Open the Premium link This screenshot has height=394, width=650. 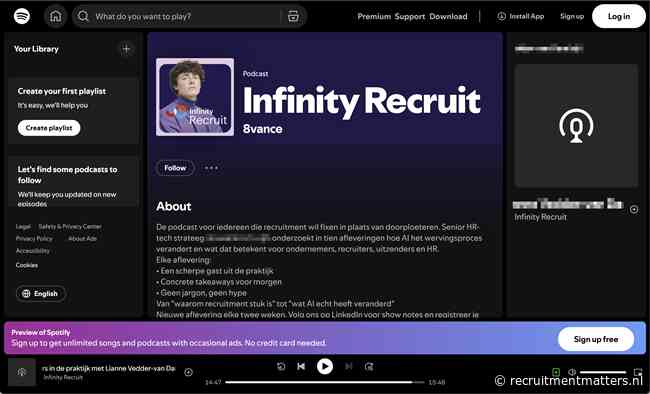coord(374,16)
